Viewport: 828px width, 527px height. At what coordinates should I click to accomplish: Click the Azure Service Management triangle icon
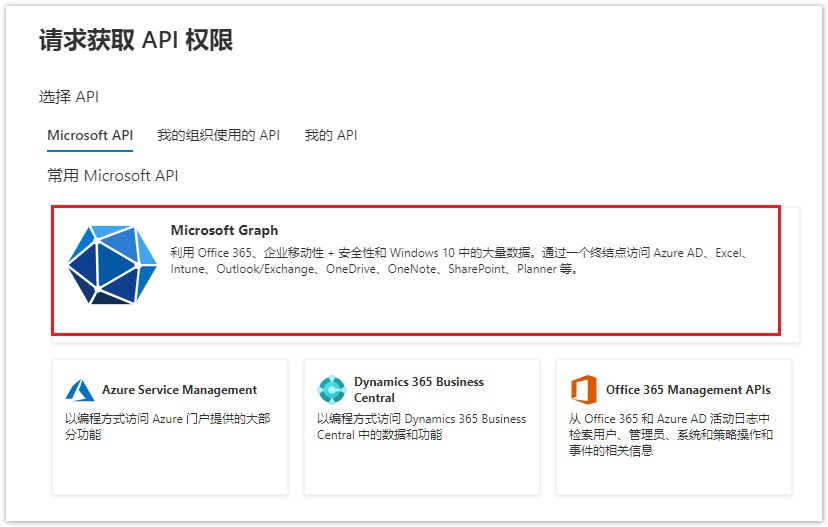pyautogui.click(x=80, y=390)
